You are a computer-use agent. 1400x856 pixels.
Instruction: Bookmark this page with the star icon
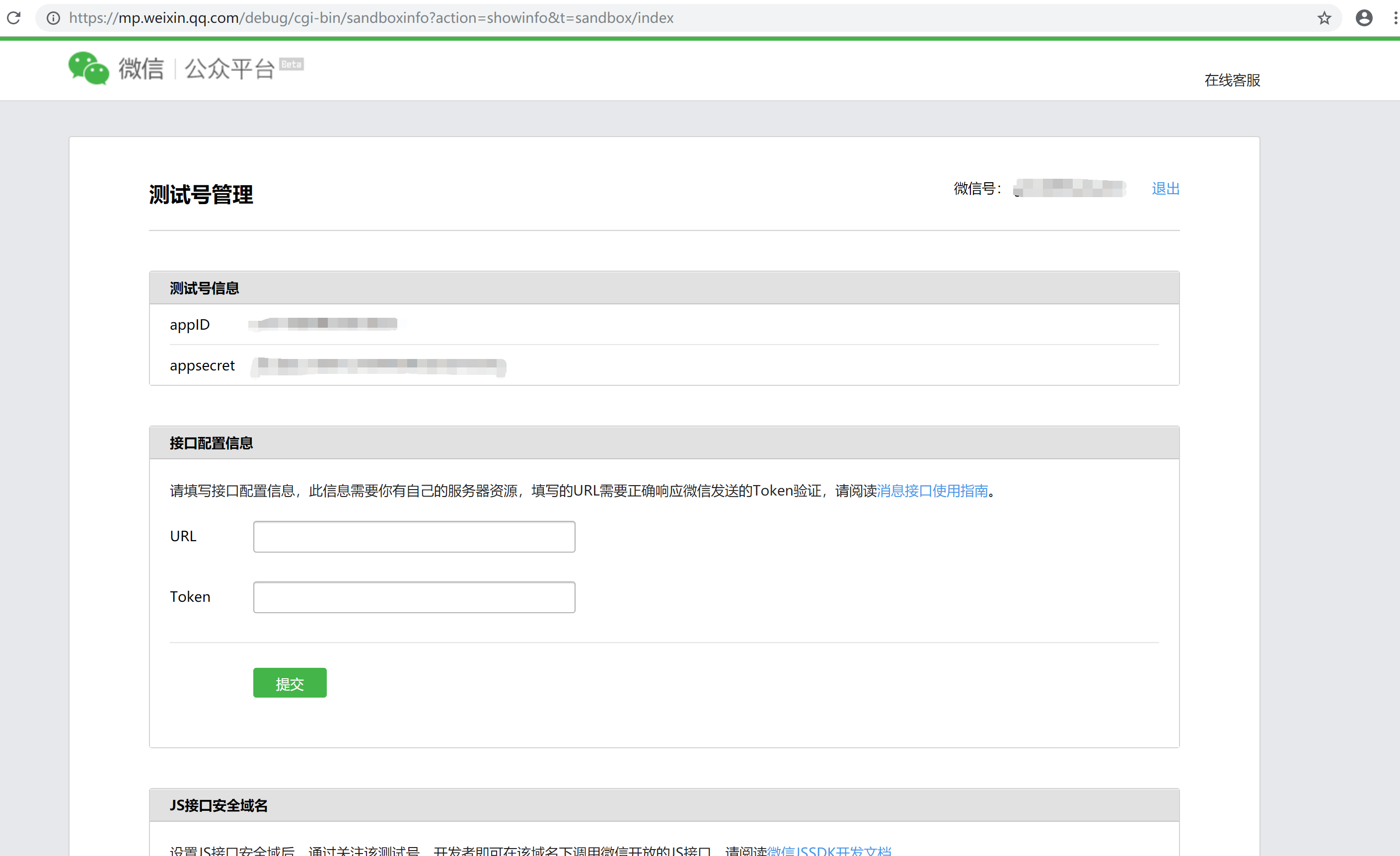[1324, 18]
